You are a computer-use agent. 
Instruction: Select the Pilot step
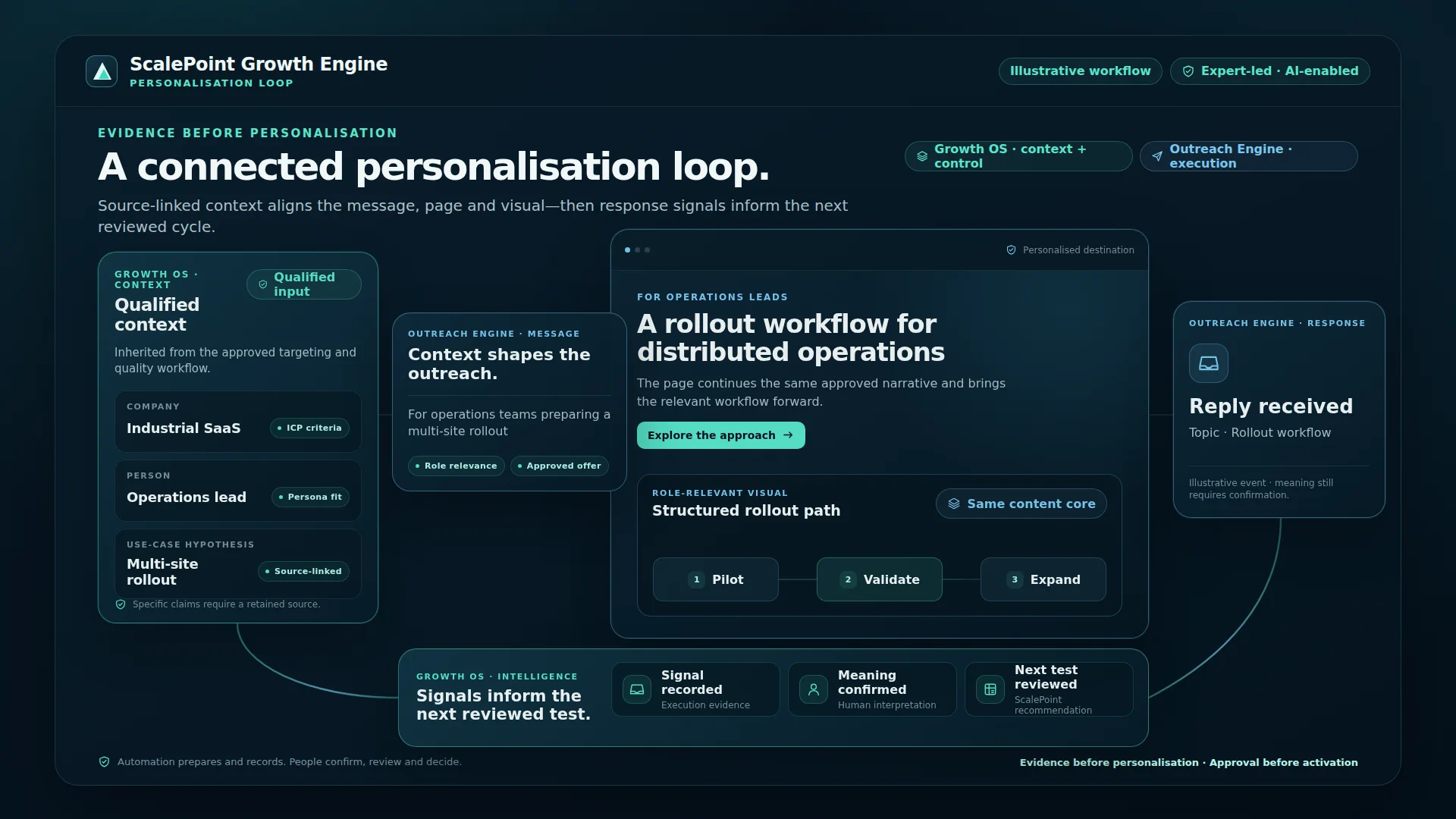(x=716, y=579)
